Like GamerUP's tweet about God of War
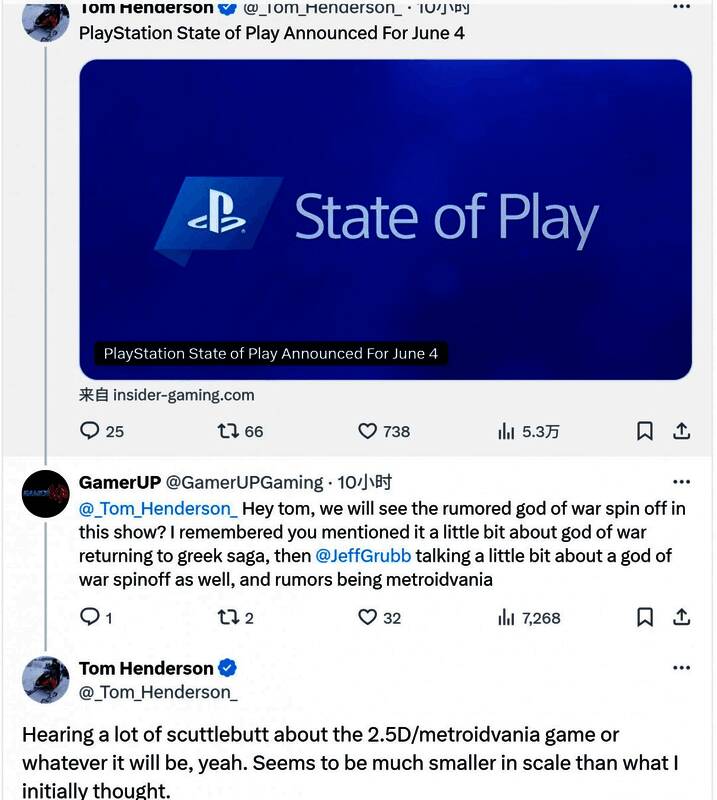Image resolution: width=717 pixels, height=800 pixels. click(x=368, y=617)
